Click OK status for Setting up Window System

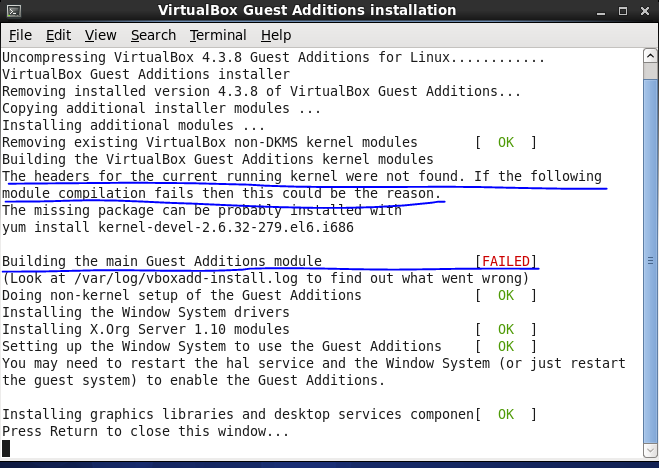coord(506,346)
